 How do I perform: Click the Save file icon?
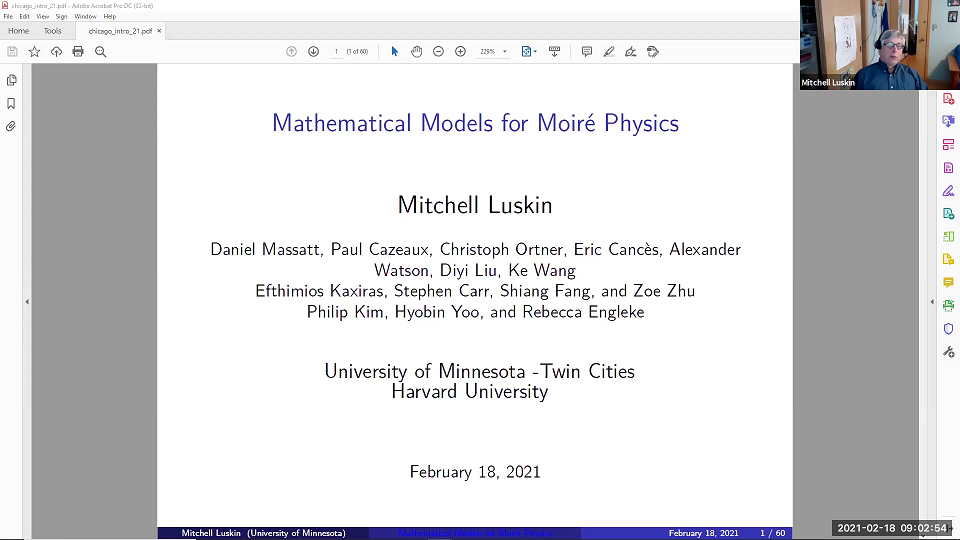click(x=12, y=52)
